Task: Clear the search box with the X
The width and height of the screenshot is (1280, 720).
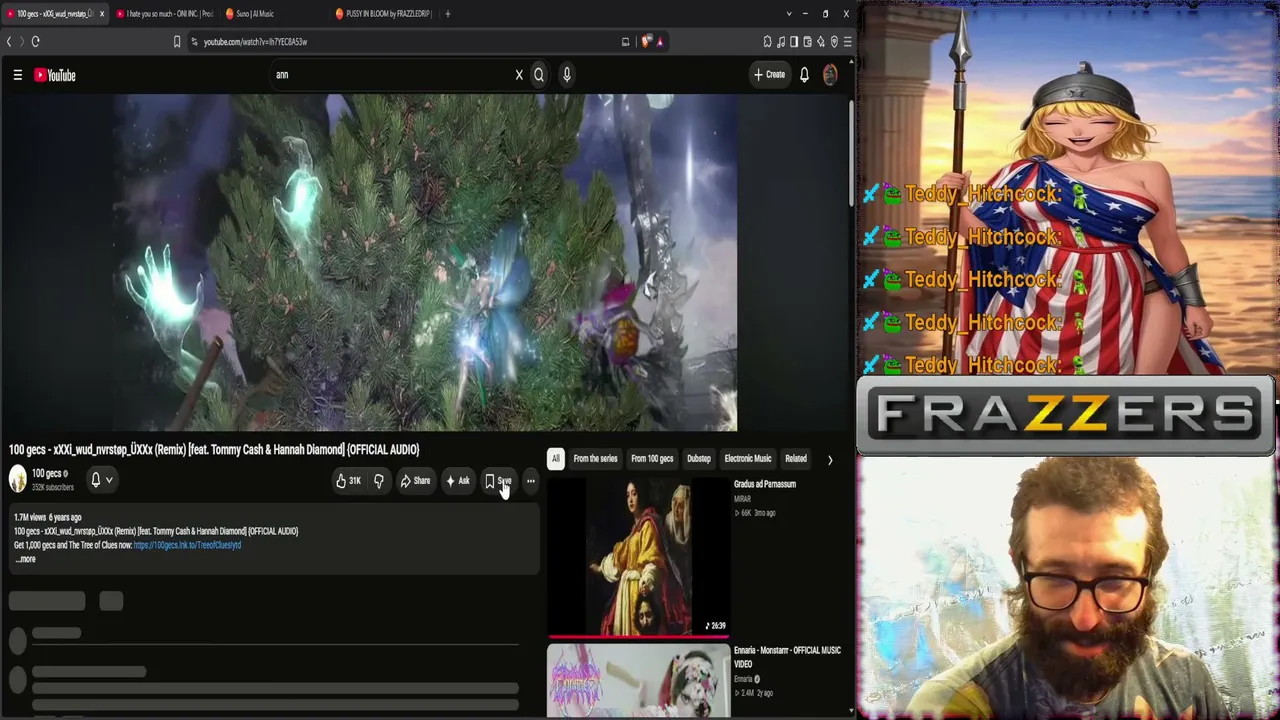Action: 519,75
